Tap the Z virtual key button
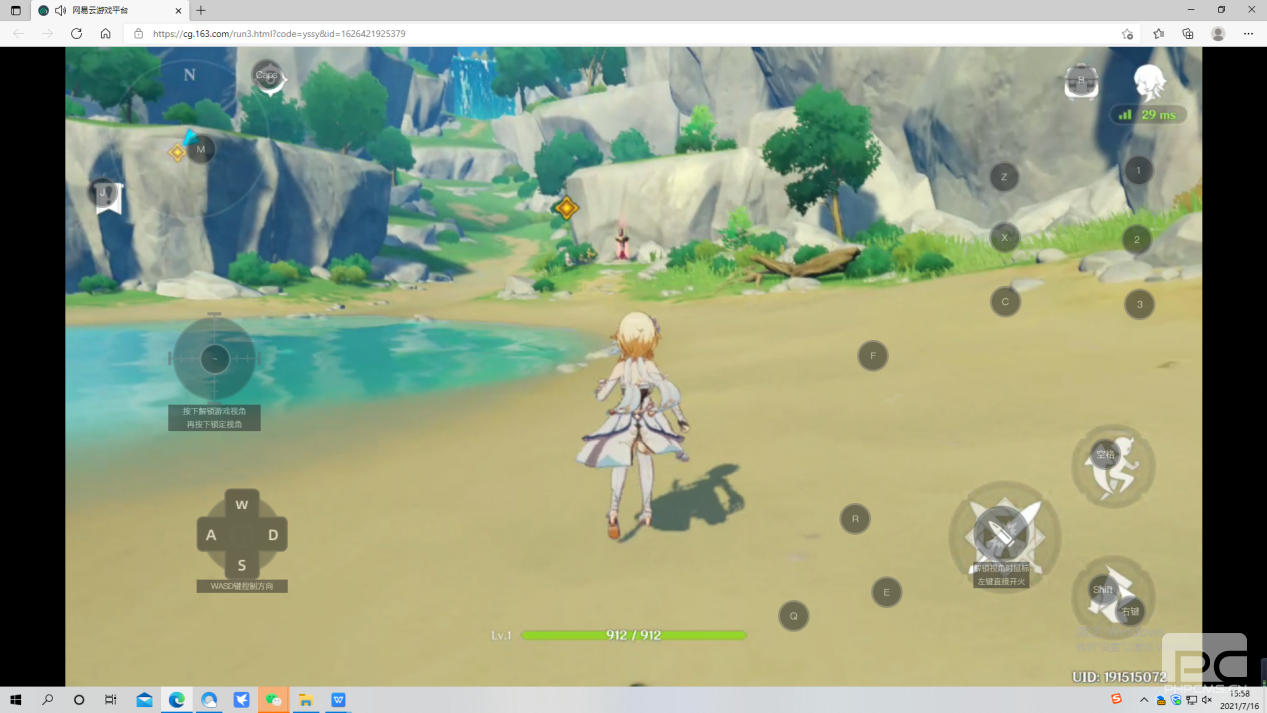Viewport: 1267px width, 713px height. click(x=1004, y=177)
